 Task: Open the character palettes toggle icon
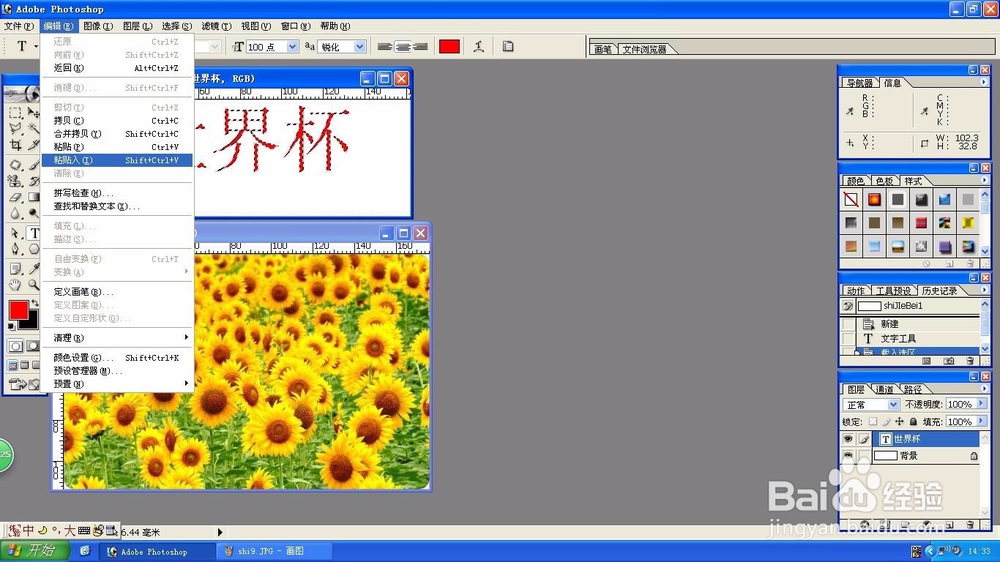click(508, 46)
